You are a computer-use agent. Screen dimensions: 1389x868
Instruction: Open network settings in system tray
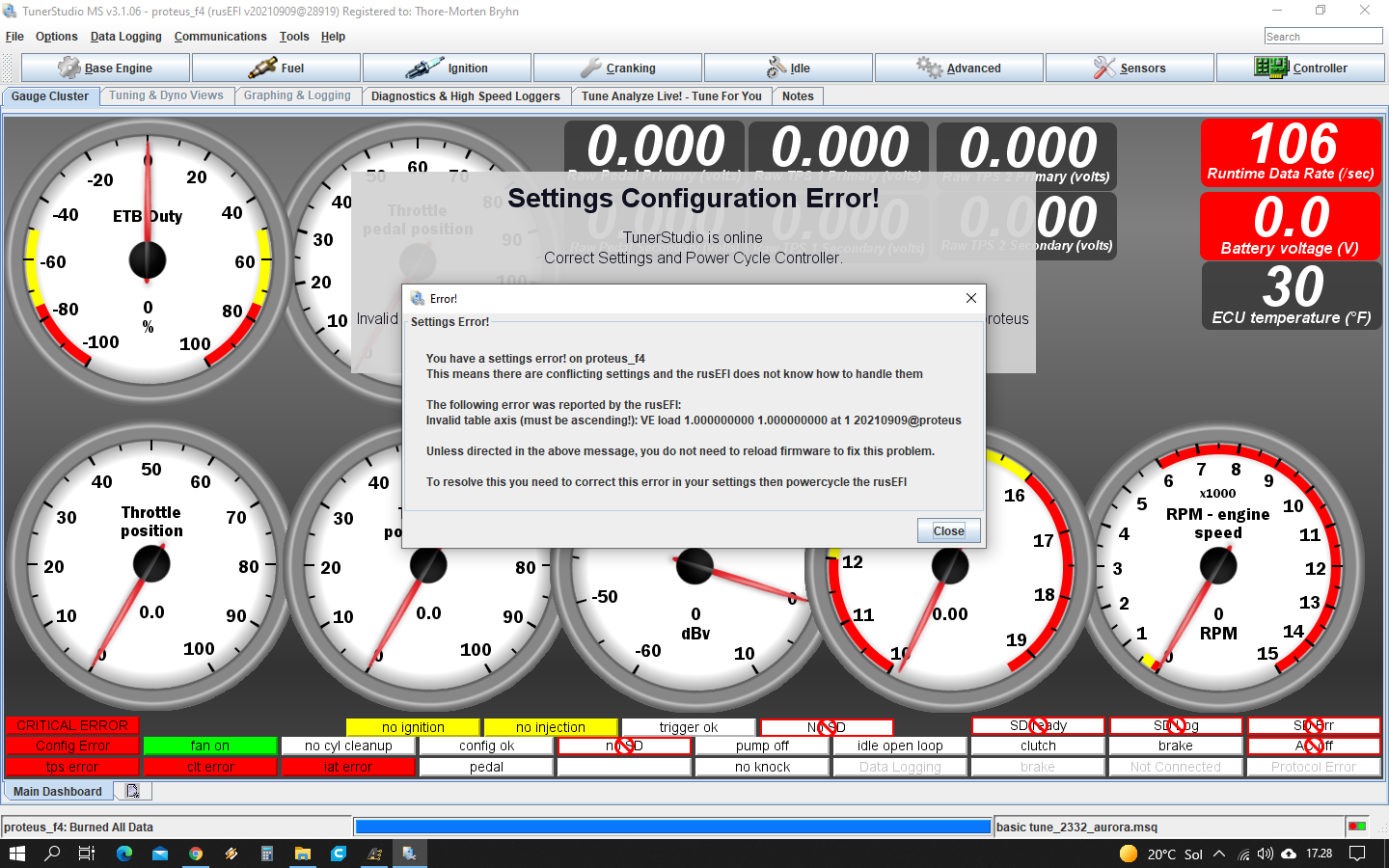[x=1243, y=854]
